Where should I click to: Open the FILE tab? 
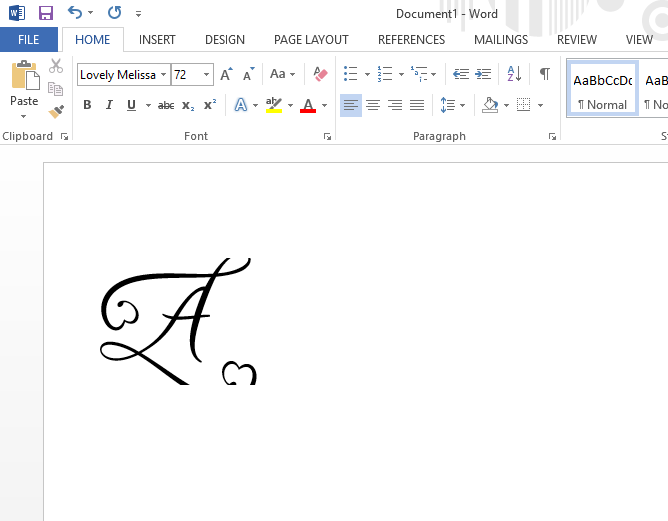point(29,40)
